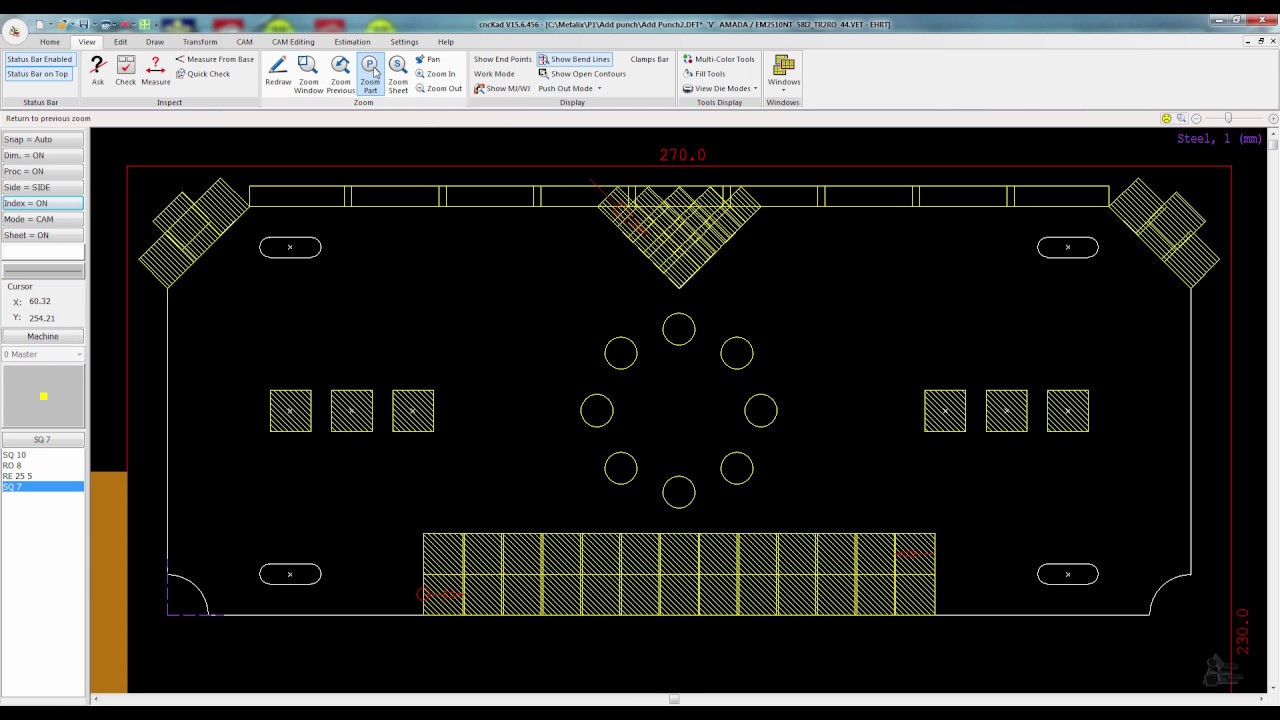
Task: Click the Save quick access icon
Action: 84,24
